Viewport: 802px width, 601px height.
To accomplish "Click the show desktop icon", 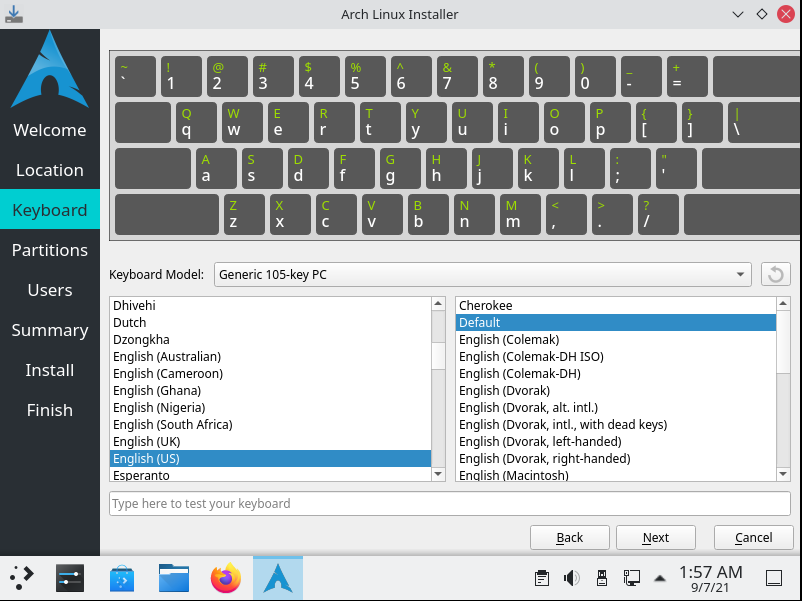I will pyautogui.click(x=774, y=578).
